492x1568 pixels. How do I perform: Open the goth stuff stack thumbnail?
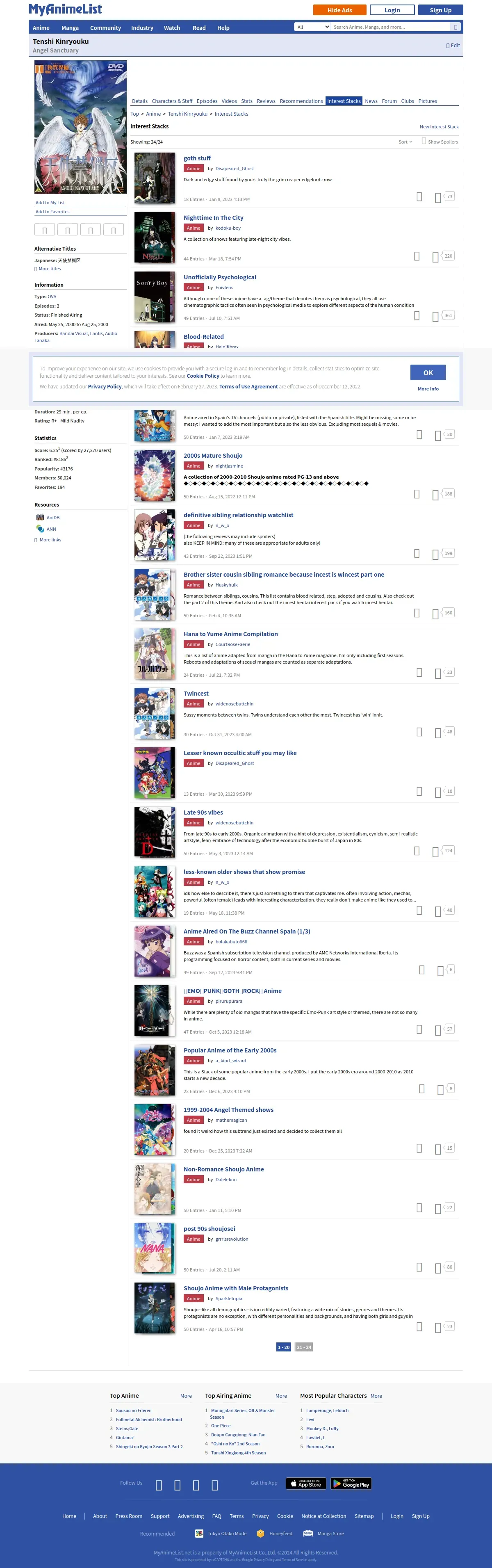(x=155, y=178)
